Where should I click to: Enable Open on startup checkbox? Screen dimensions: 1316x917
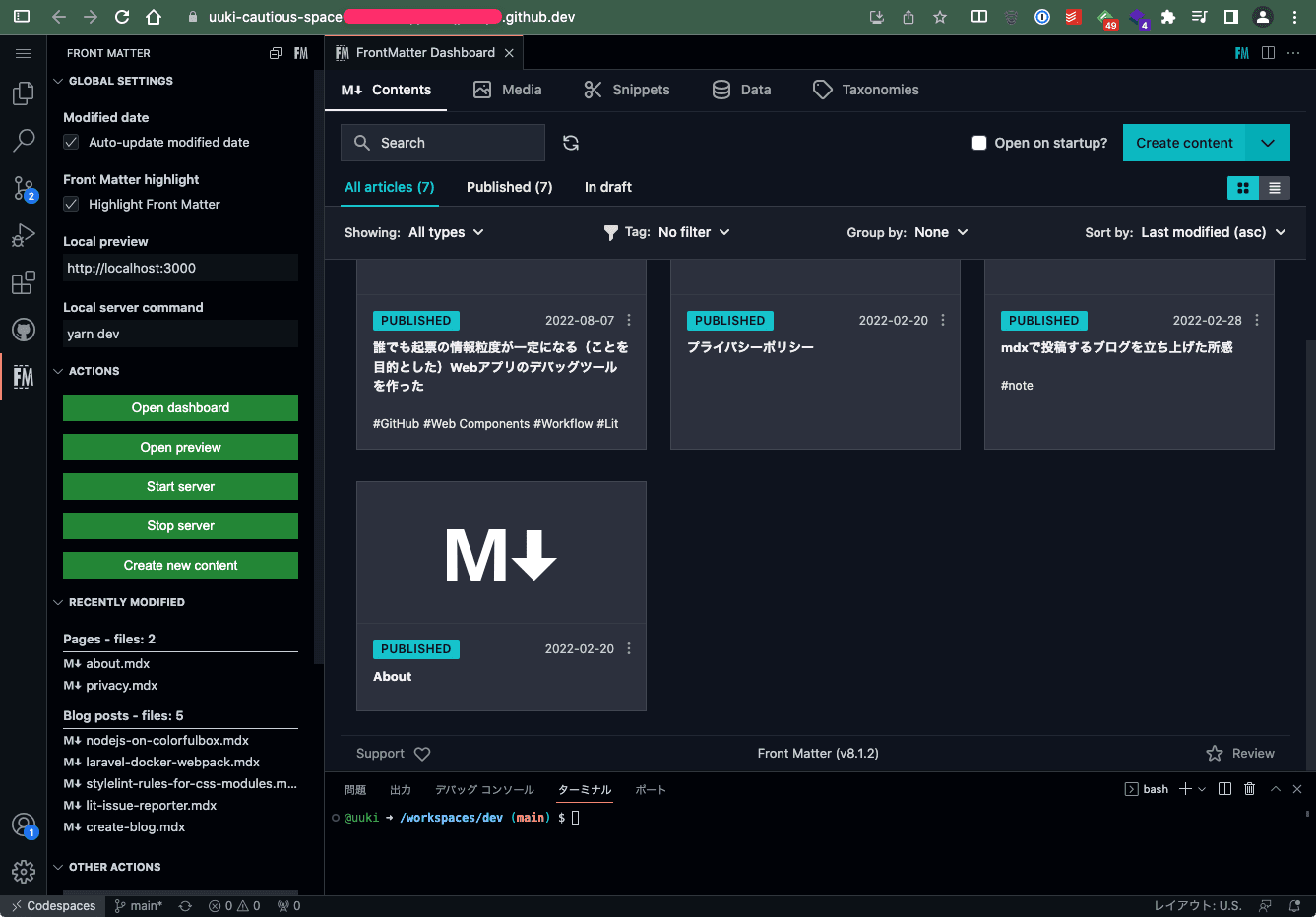click(x=979, y=143)
